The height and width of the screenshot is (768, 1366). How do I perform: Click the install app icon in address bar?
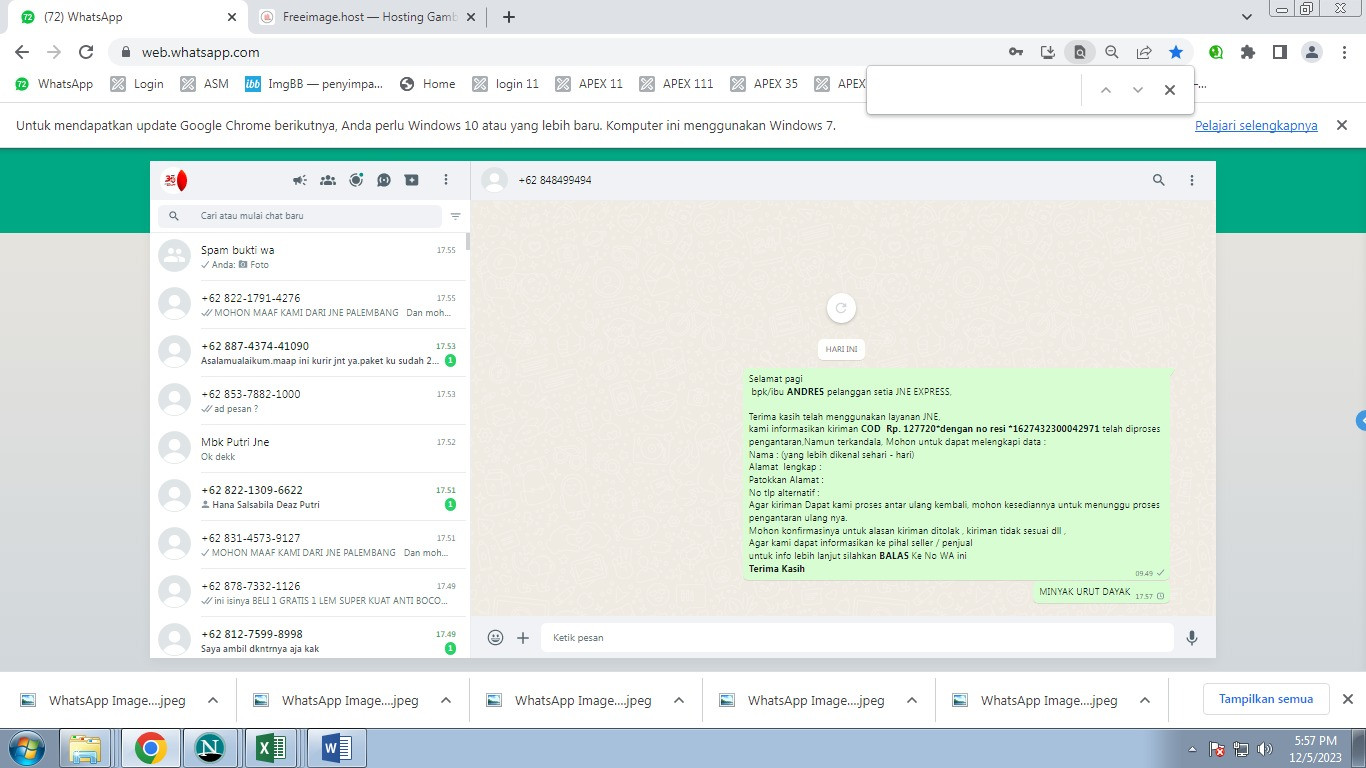click(x=1048, y=52)
